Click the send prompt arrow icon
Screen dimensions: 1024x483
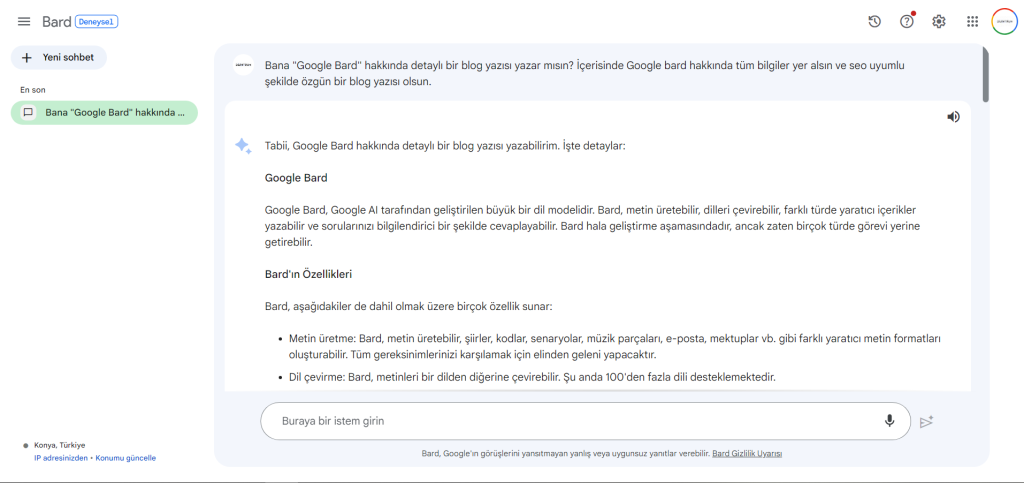926,422
